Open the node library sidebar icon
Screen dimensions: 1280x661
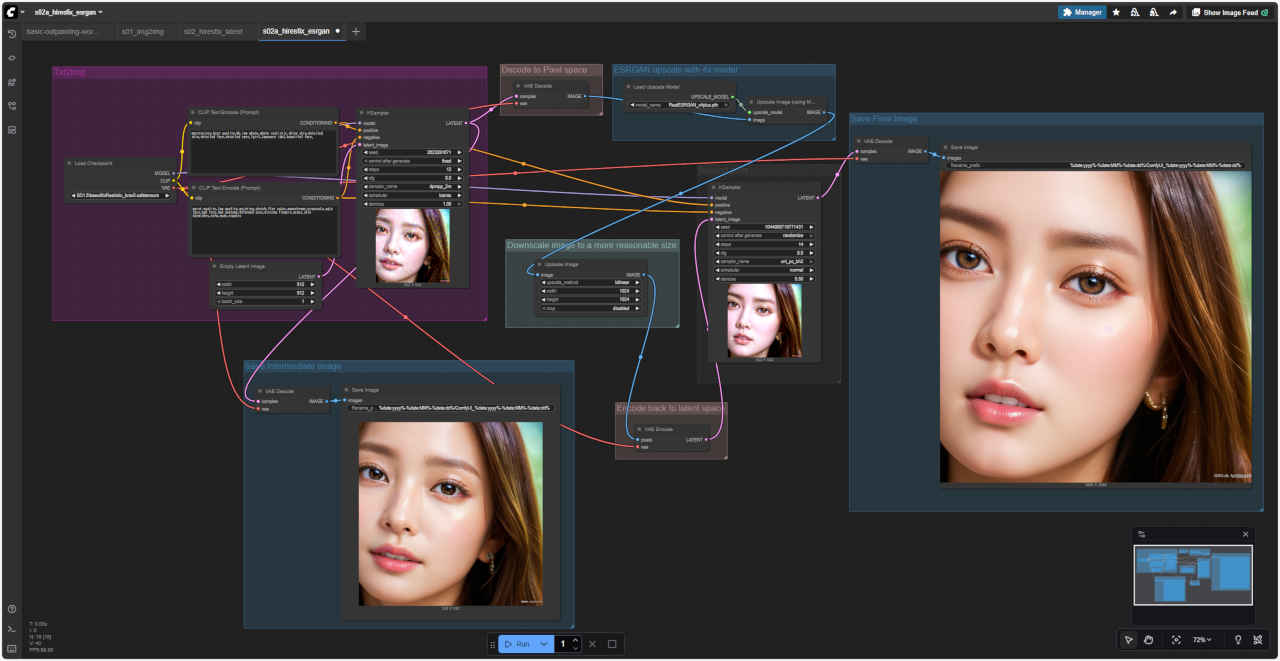[x=12, y=58]
